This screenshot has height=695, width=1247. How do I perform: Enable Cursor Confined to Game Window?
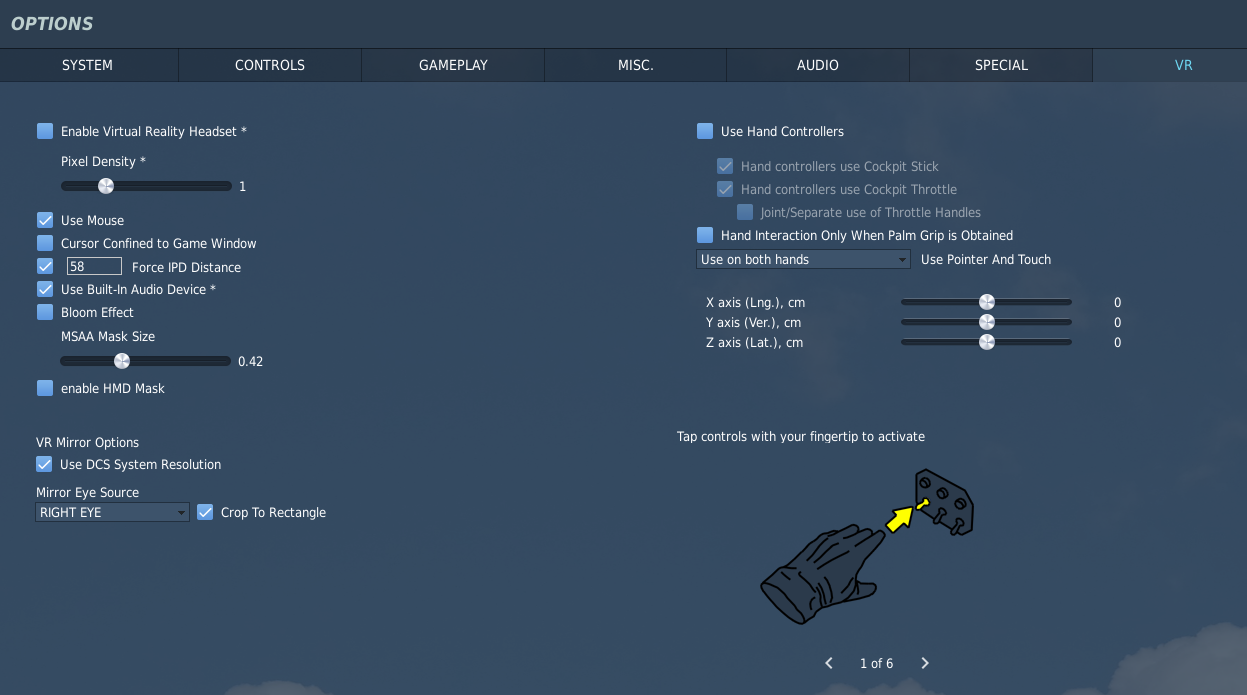point(45,243)
